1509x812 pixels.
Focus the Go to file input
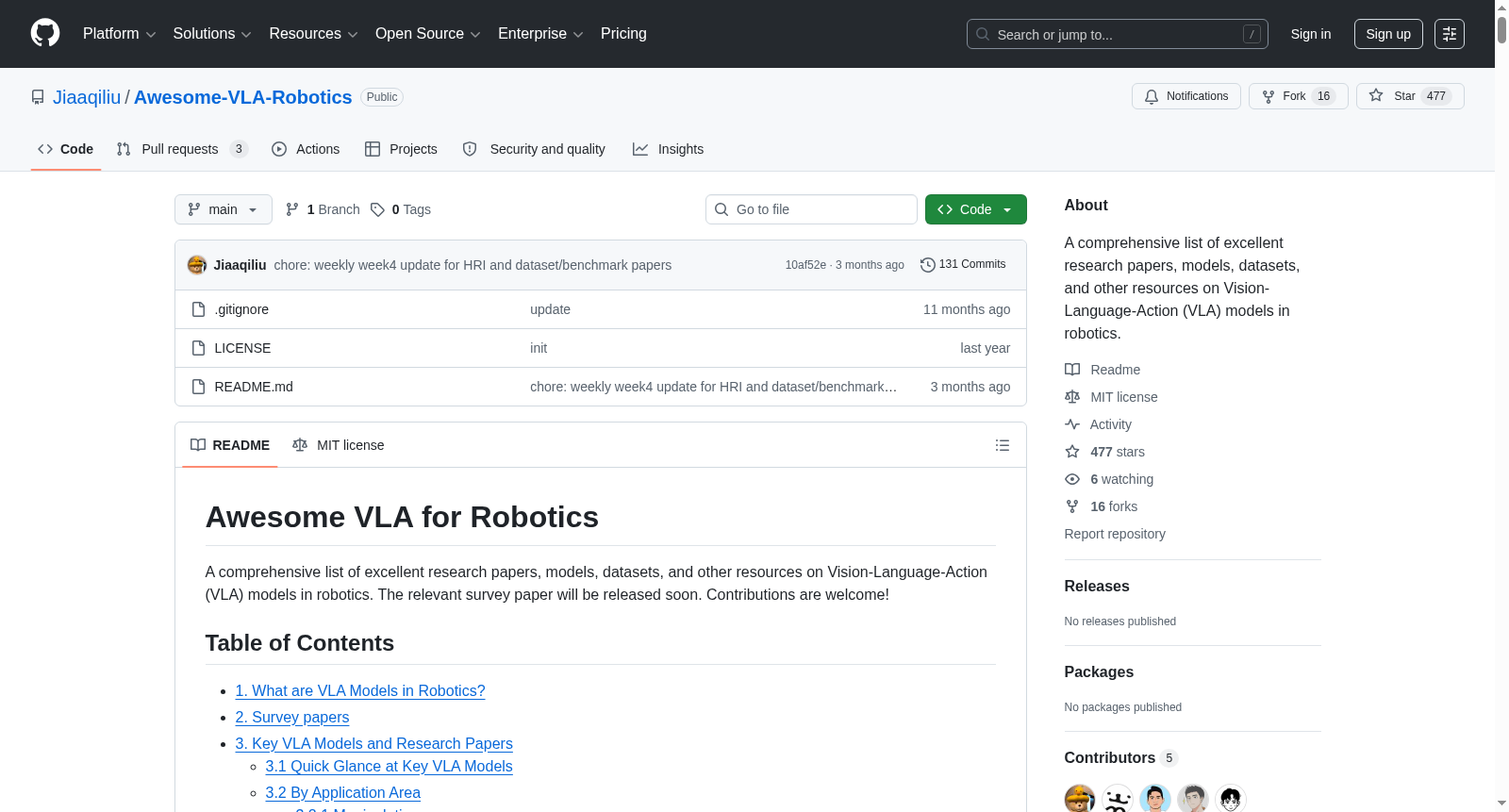pyautogui.click(x=811, y=209)
